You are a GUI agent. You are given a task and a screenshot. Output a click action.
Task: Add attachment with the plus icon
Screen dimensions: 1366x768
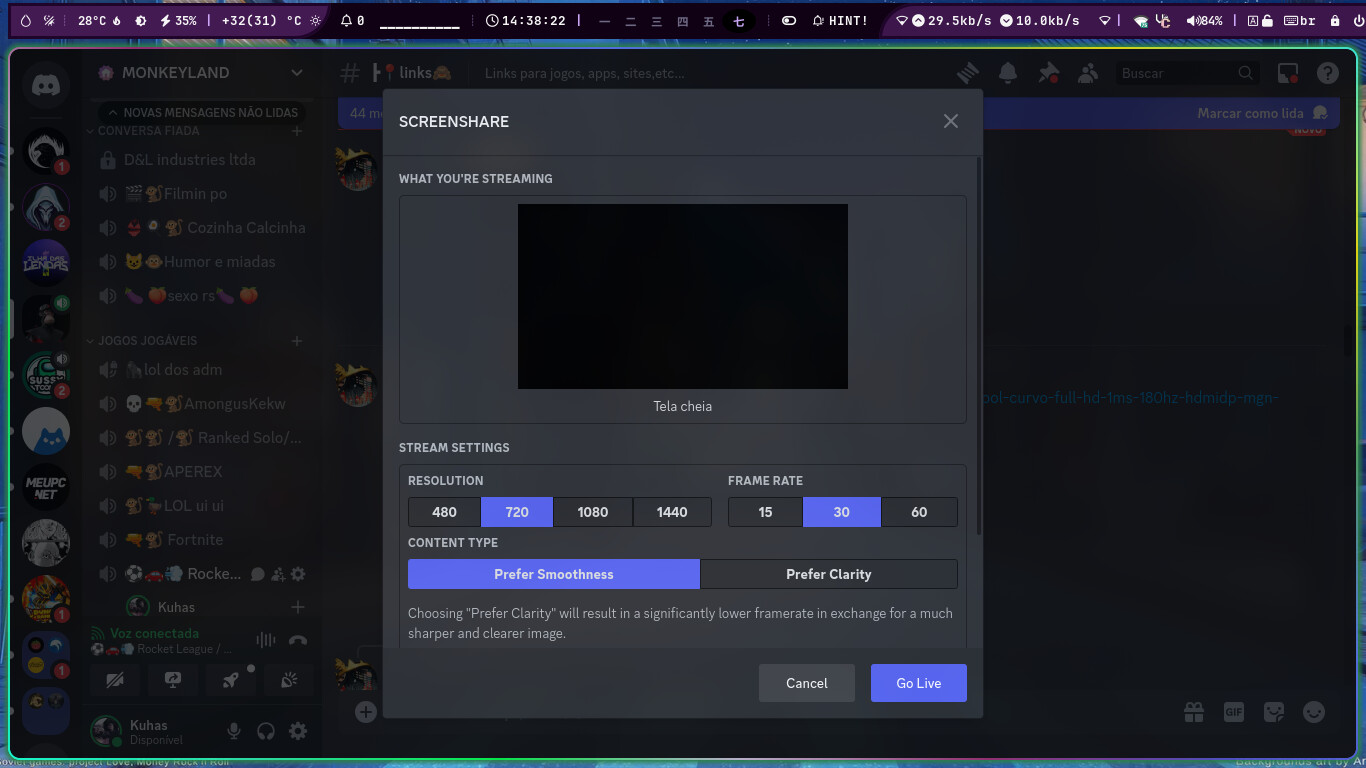(366, 711)
